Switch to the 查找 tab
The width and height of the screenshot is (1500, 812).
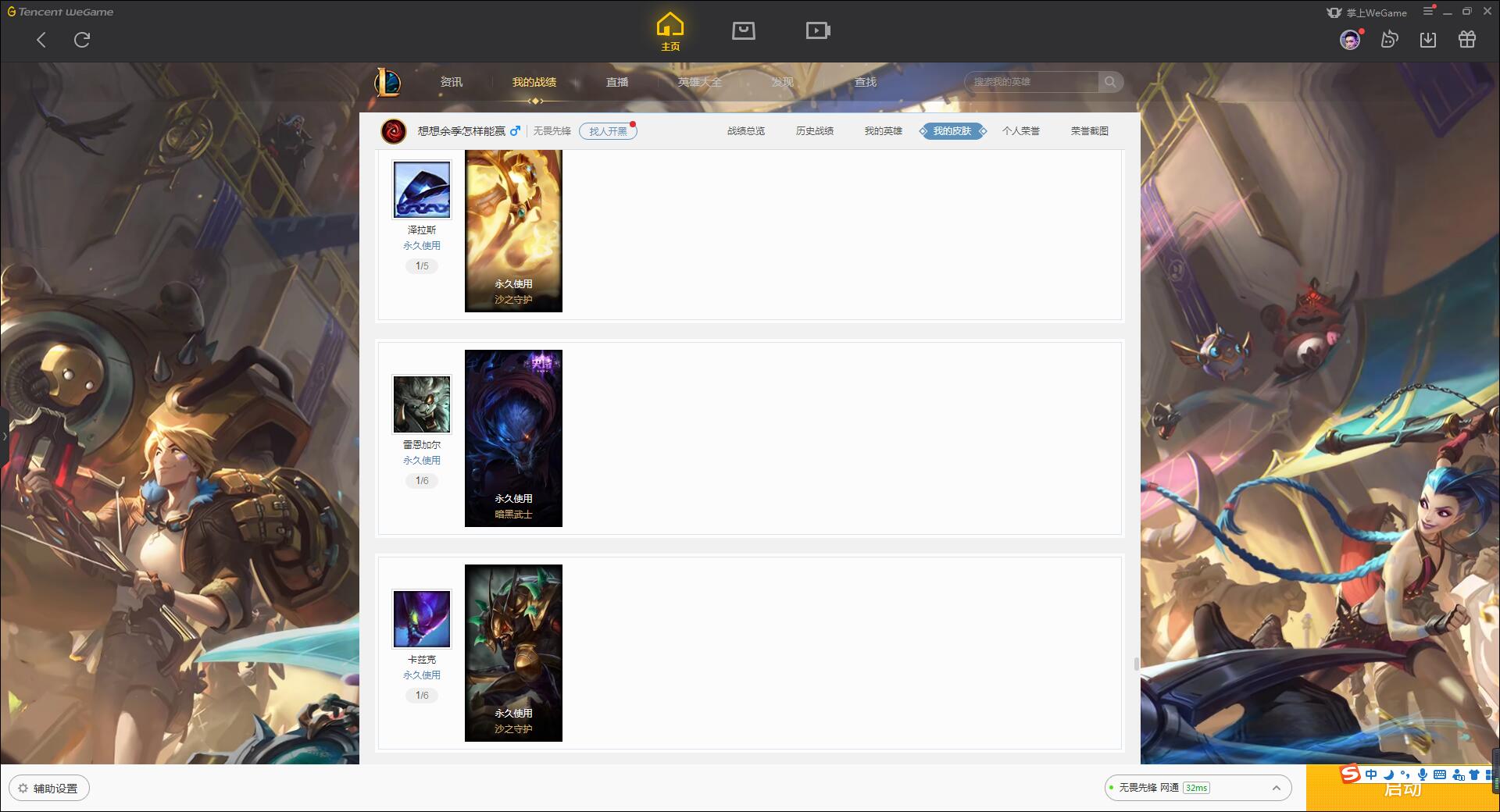[x=866, y=82]
